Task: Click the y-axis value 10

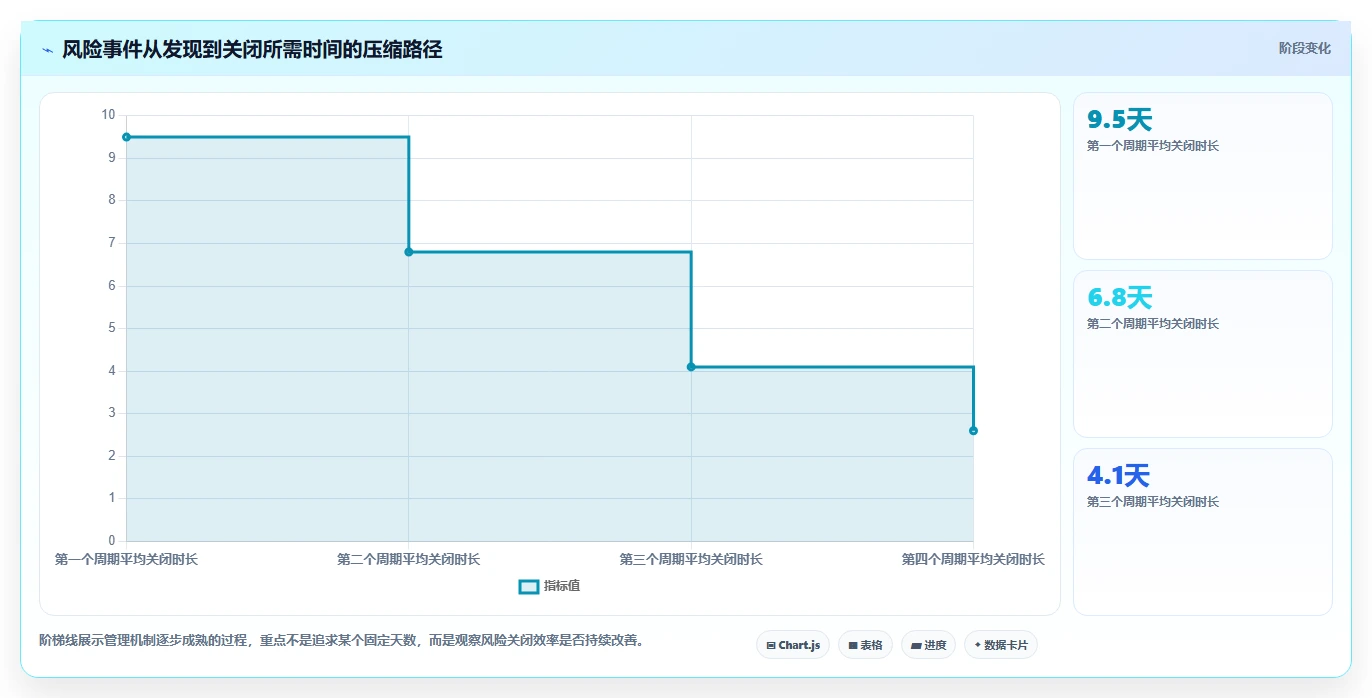Action: 108,115
